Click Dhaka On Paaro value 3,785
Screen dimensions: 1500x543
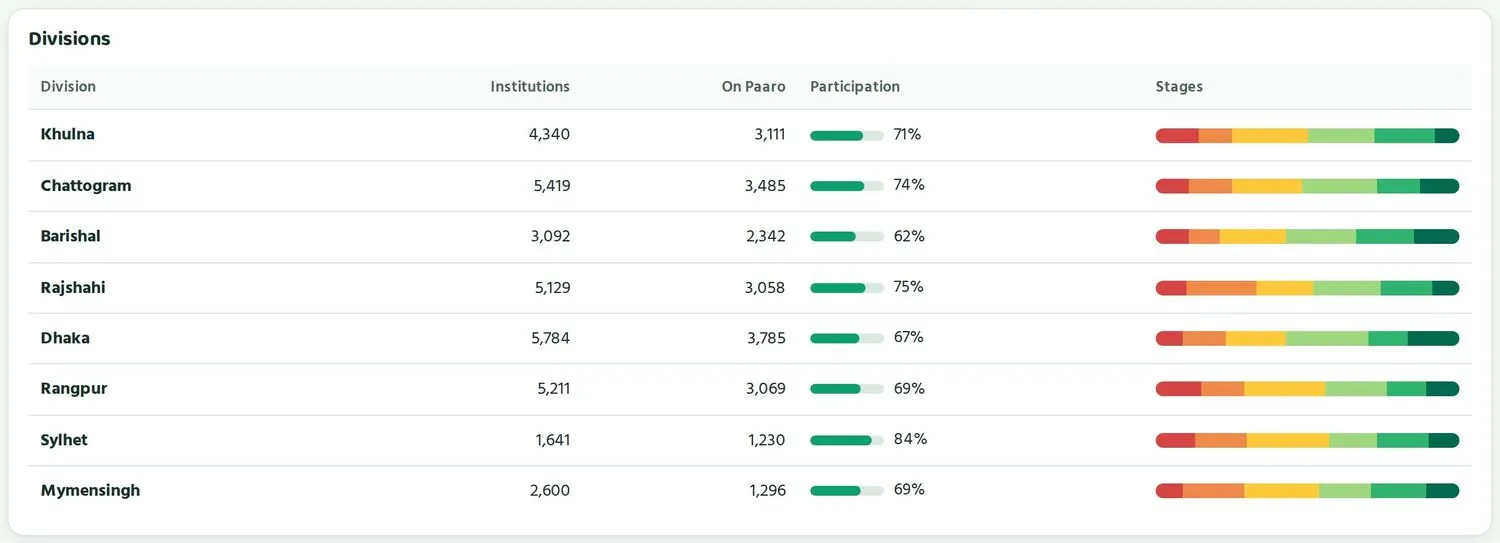pos(766,338)
